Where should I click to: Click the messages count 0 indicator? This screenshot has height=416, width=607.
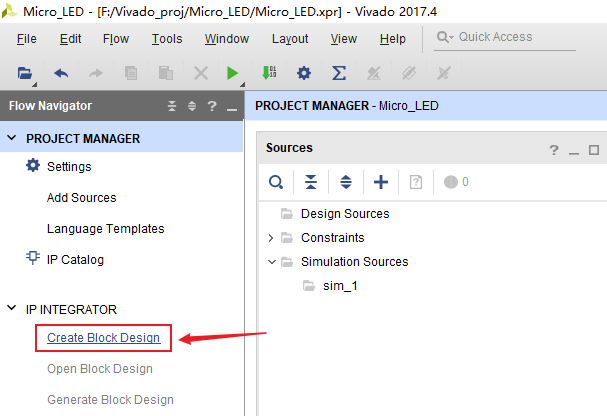click(x=456, y=182)
